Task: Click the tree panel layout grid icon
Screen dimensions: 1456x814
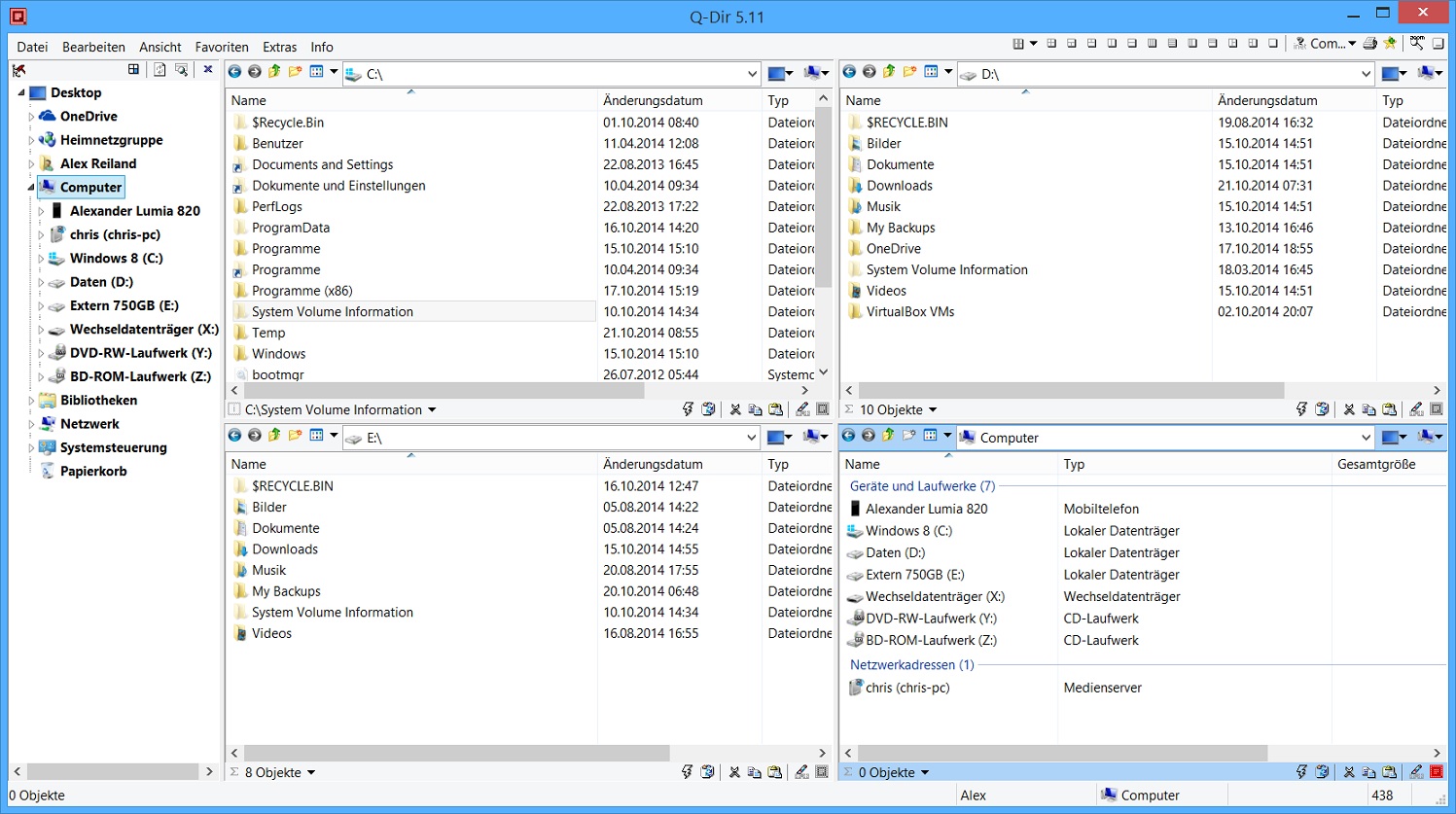Action: [133, 70]
